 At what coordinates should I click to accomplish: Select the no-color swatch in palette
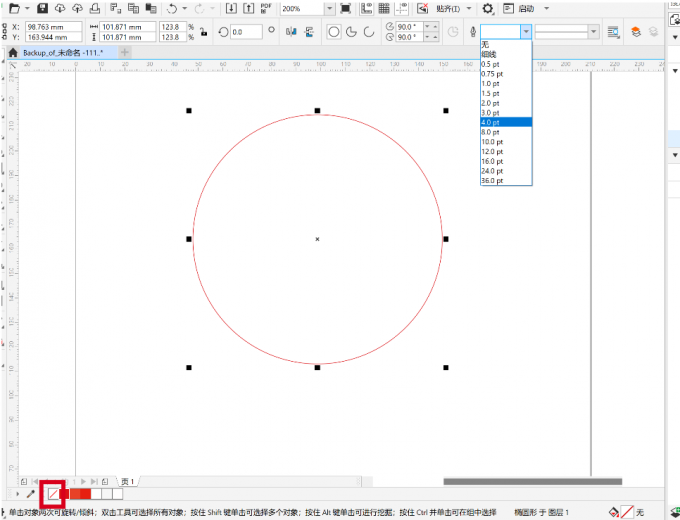coord(52,493)
